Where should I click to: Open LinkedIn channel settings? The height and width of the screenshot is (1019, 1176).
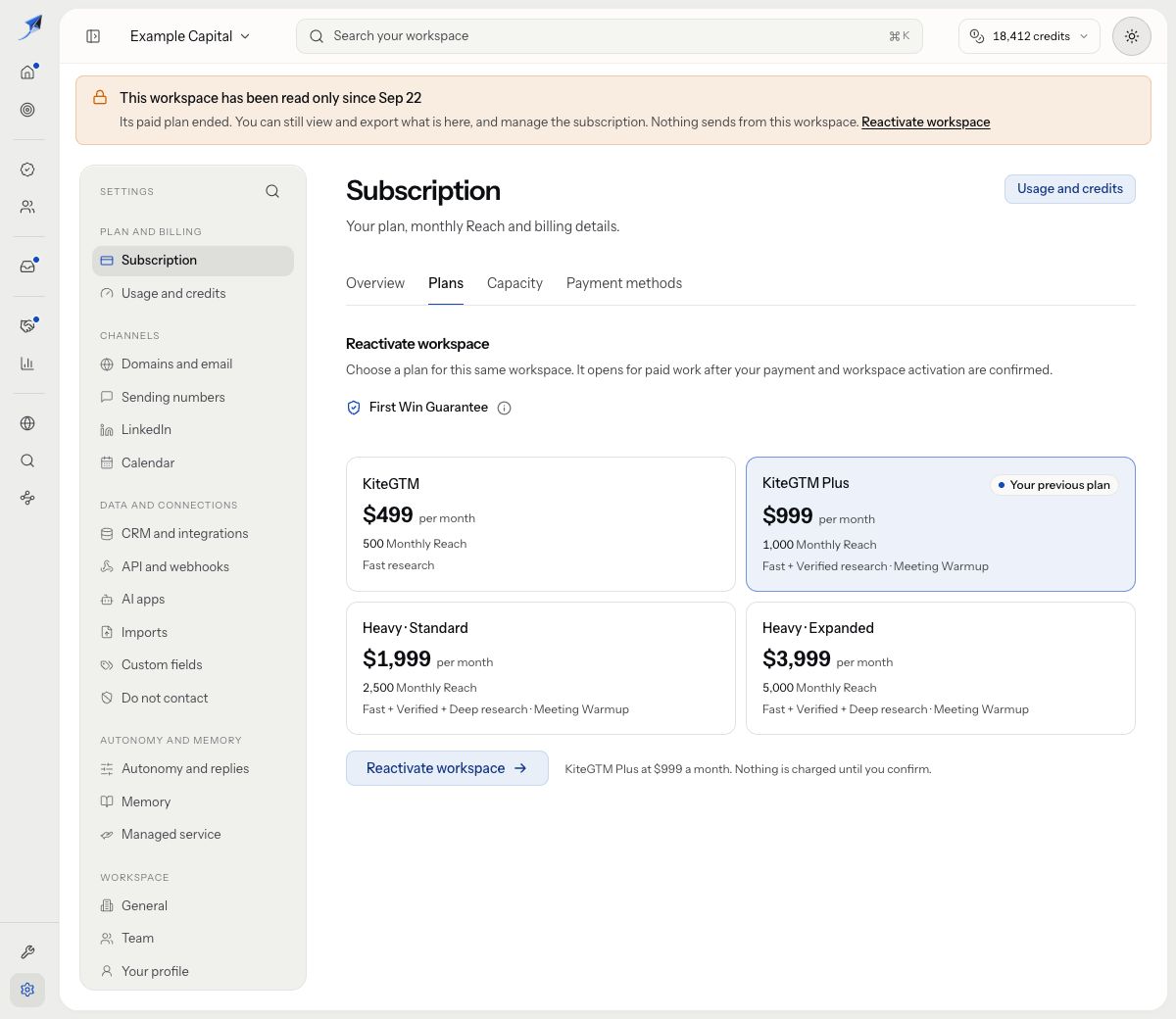coord(193,430)
